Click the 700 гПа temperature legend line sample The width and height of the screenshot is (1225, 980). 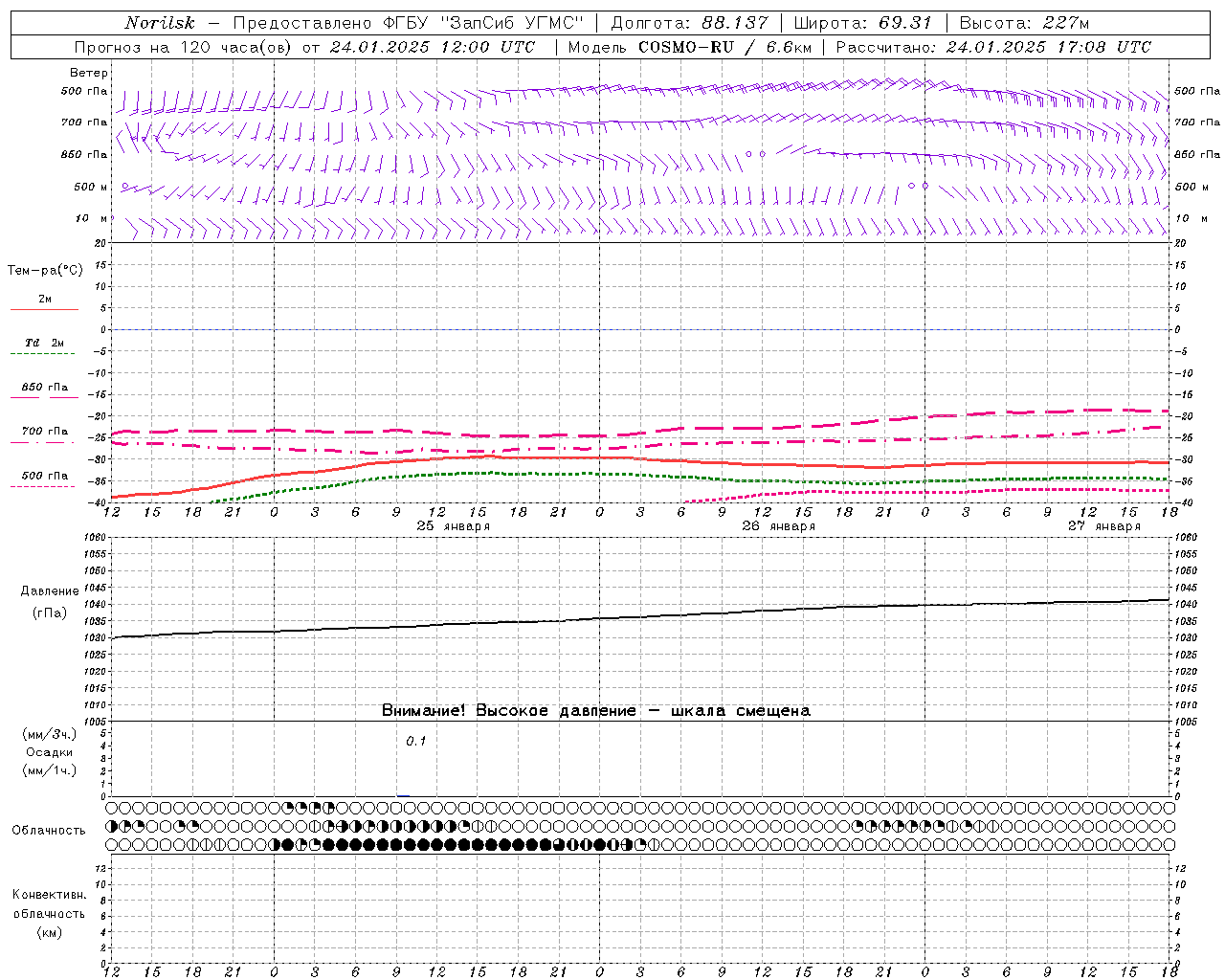(44, 442)
